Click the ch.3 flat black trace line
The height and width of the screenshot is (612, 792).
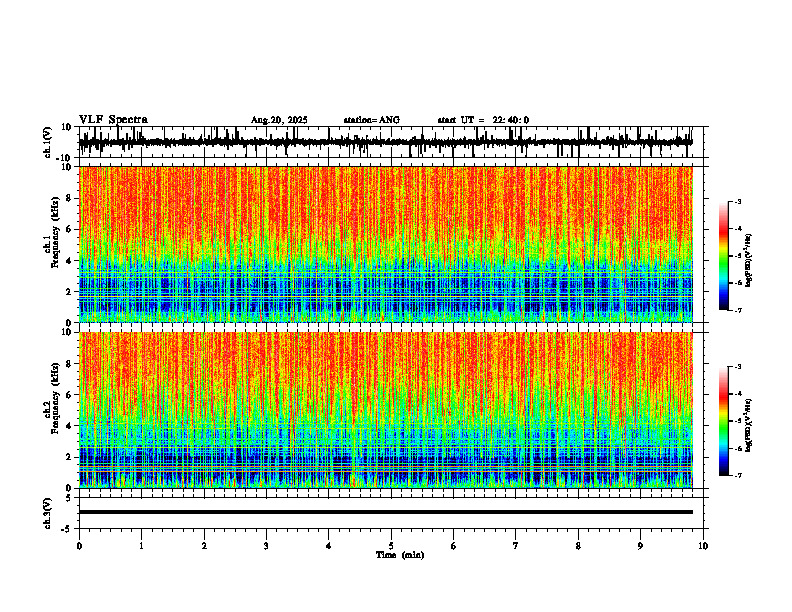tap(385, 512)
